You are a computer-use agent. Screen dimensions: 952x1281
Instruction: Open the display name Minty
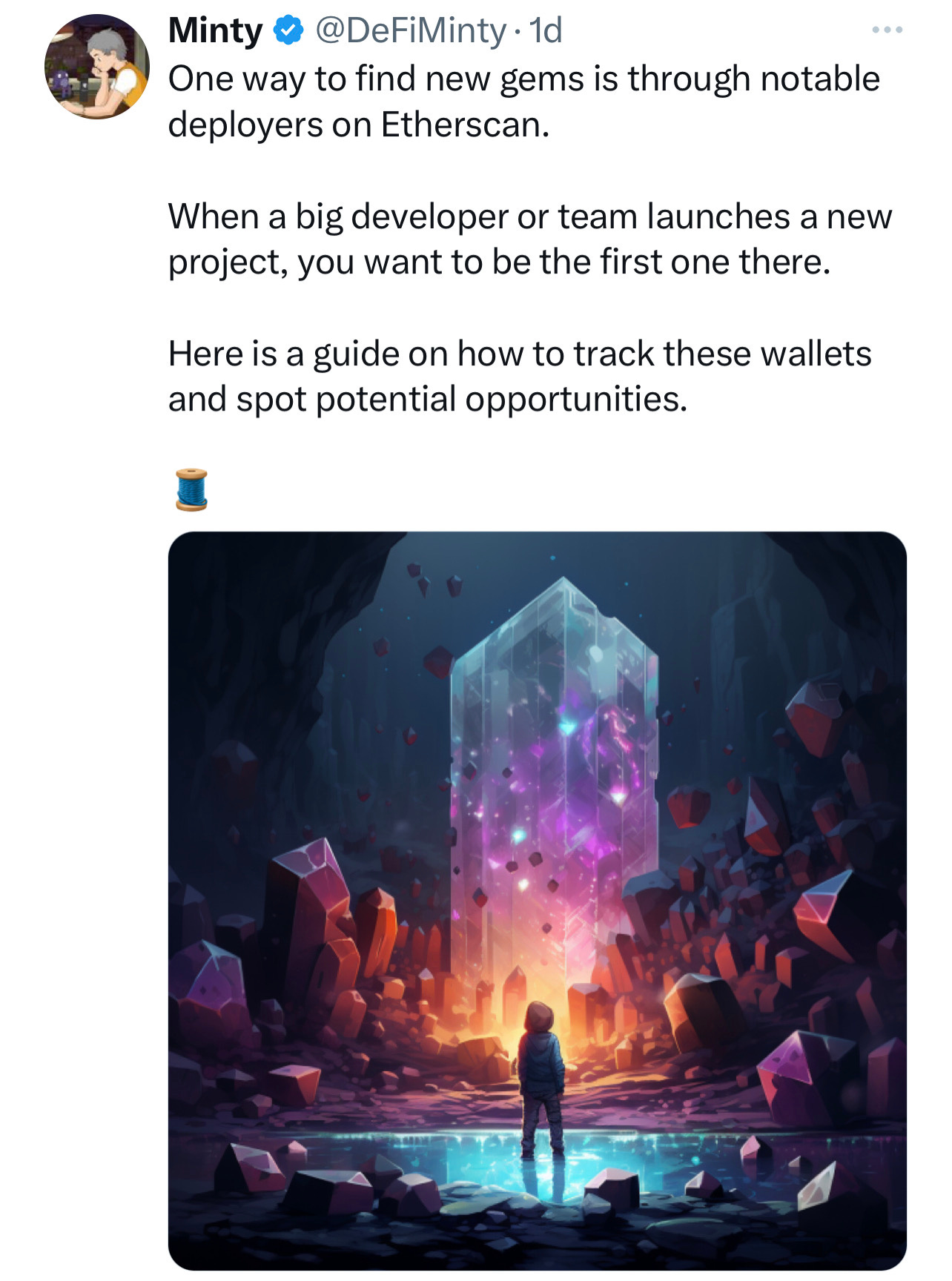coord(215,31)
